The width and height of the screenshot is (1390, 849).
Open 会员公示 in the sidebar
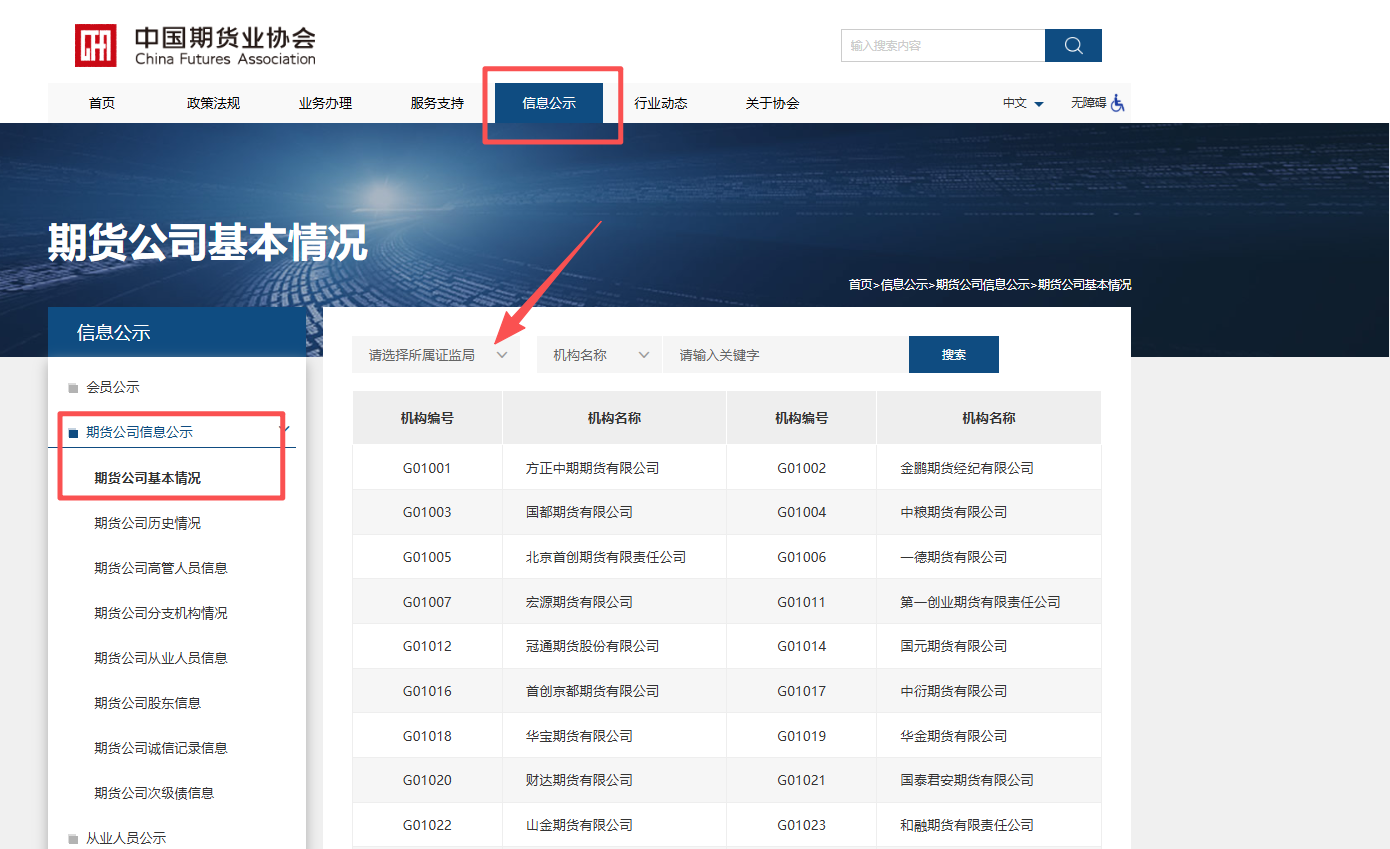pyautogui.click(x=113, y=388)
